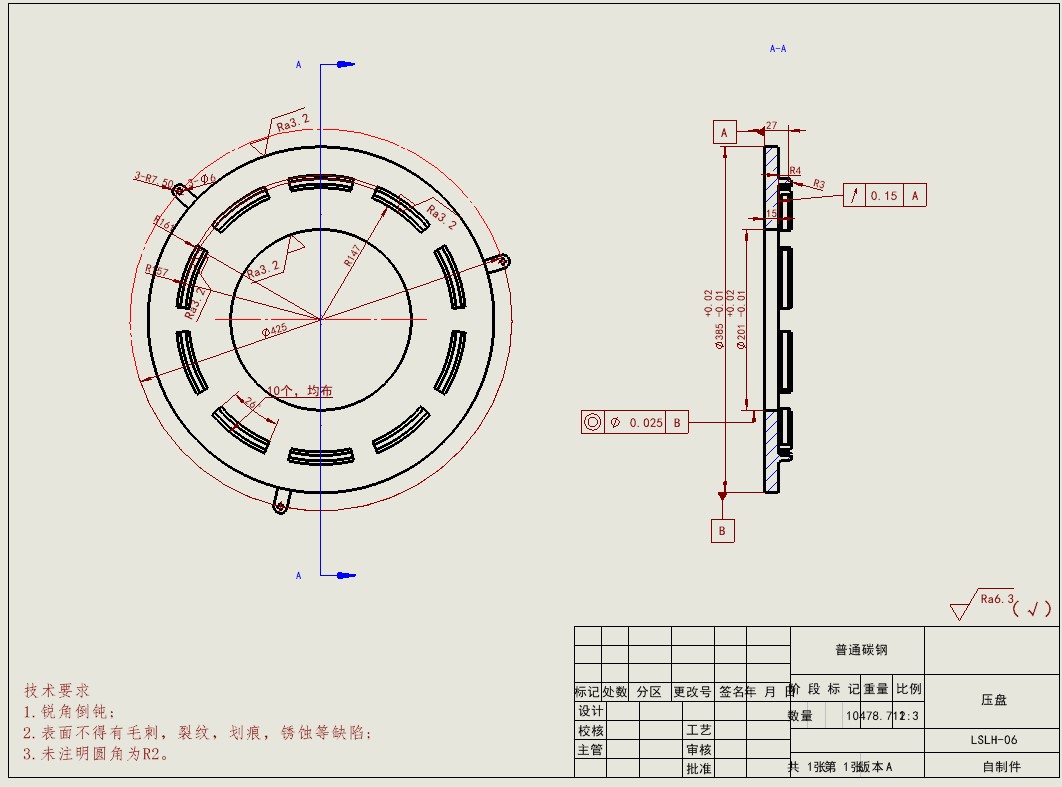Click the 自制件 cell in title block
This screenshot has height=787, width=1062.
click(x=1001, y=767)
